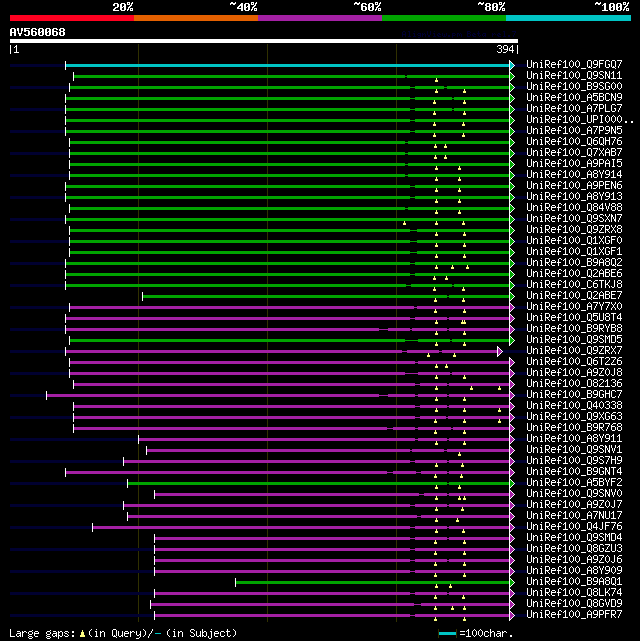This screenshot has width=640, height=641.
Task: Open the UniRef100_A7NU17 entry
Action: click(x=574, y=515)
